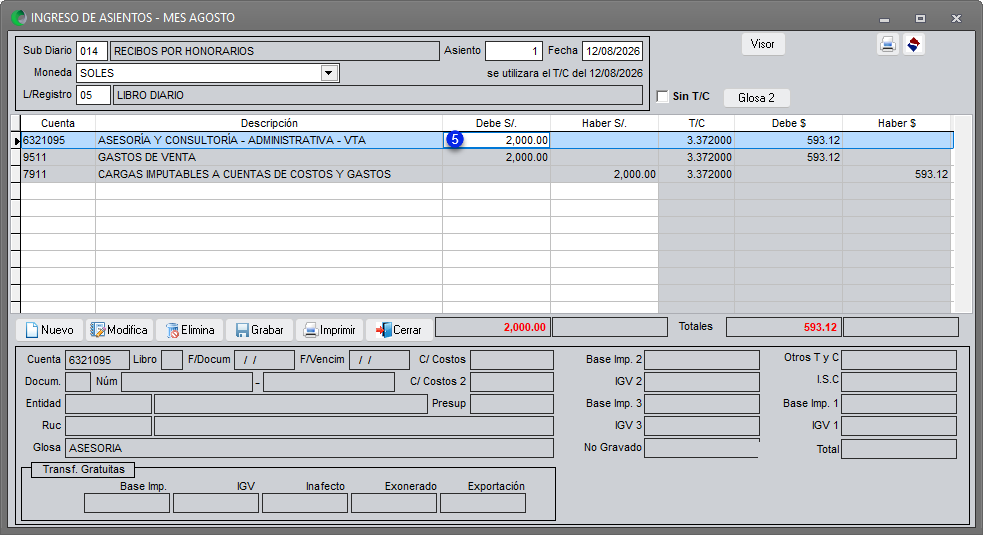This screenshot has width=983, height=535.
Task: Create a new entry with Nuevo
Action: tap(50, 330)
